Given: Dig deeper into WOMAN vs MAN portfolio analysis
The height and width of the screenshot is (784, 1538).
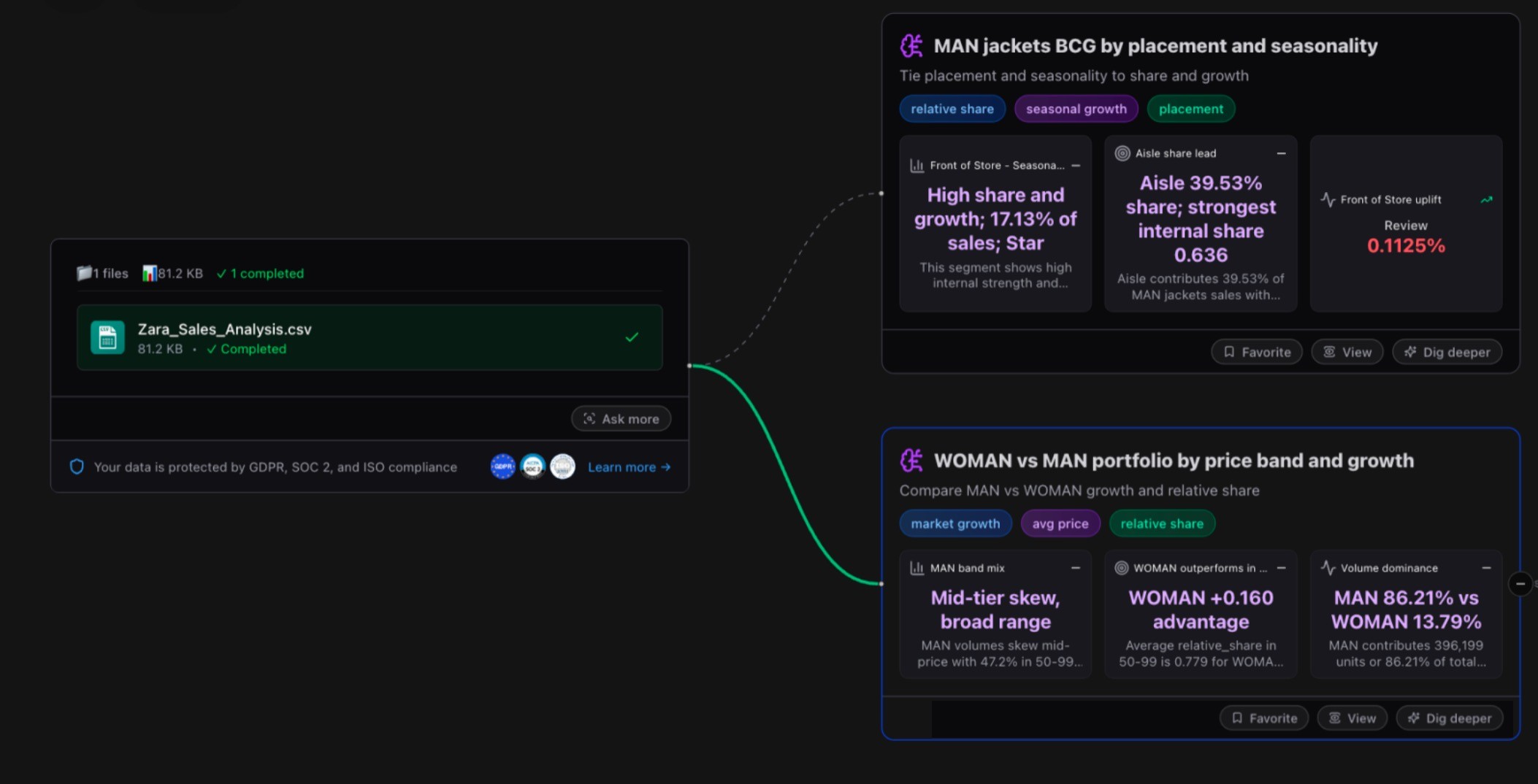Looking at the screenshot, I should (x=1450, y=718).
